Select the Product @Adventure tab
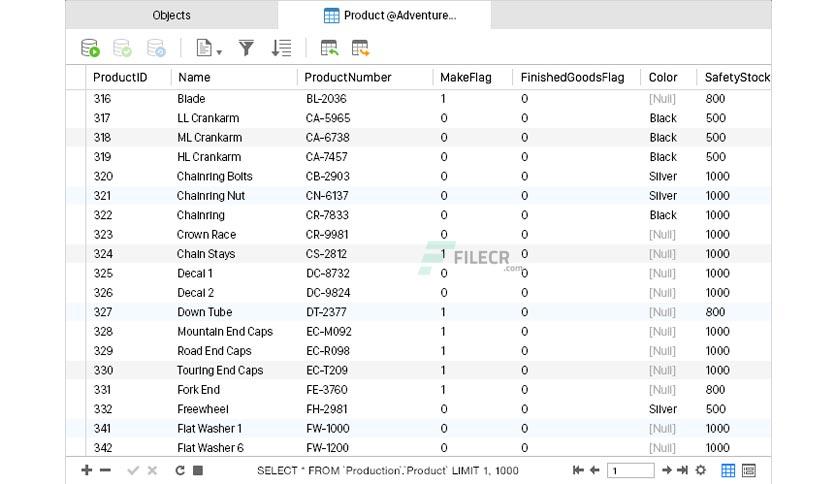Image resolution: width=836 pixels, height=484 pixels. point(384,15)
